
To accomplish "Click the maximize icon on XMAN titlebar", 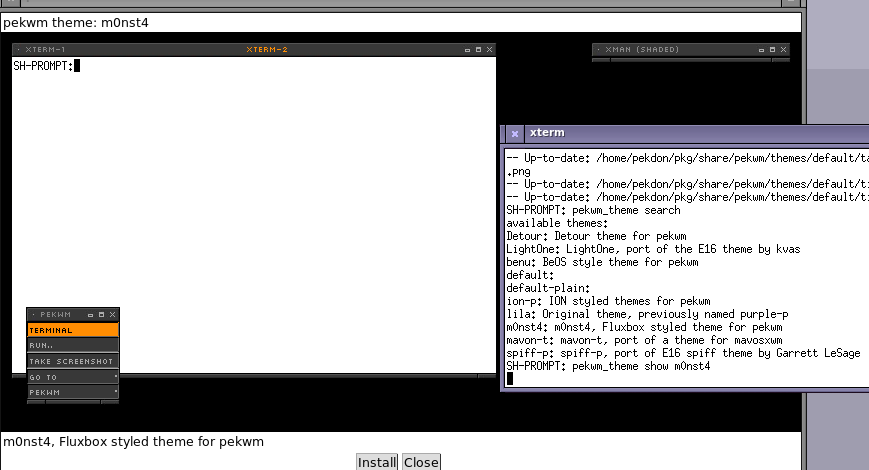I will coord(773,50).
